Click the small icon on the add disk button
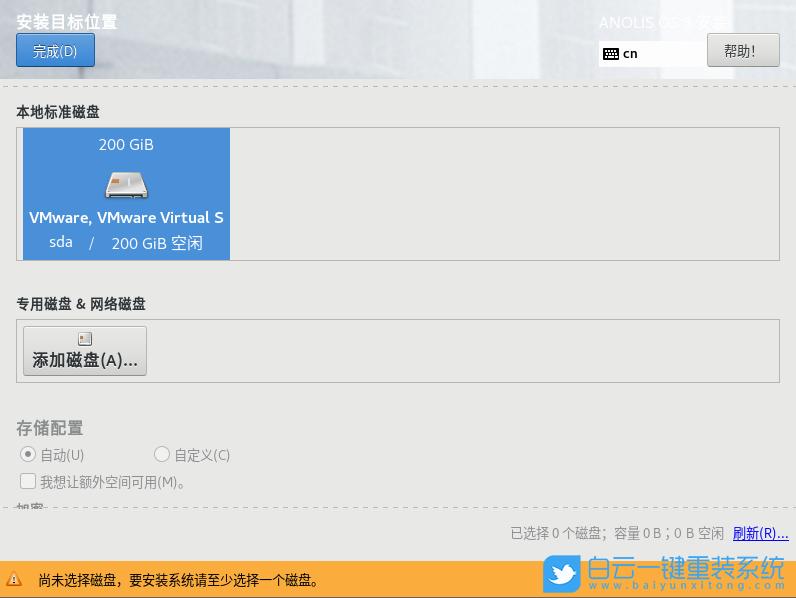The image size is (796, 598). (x=85, y=339)
